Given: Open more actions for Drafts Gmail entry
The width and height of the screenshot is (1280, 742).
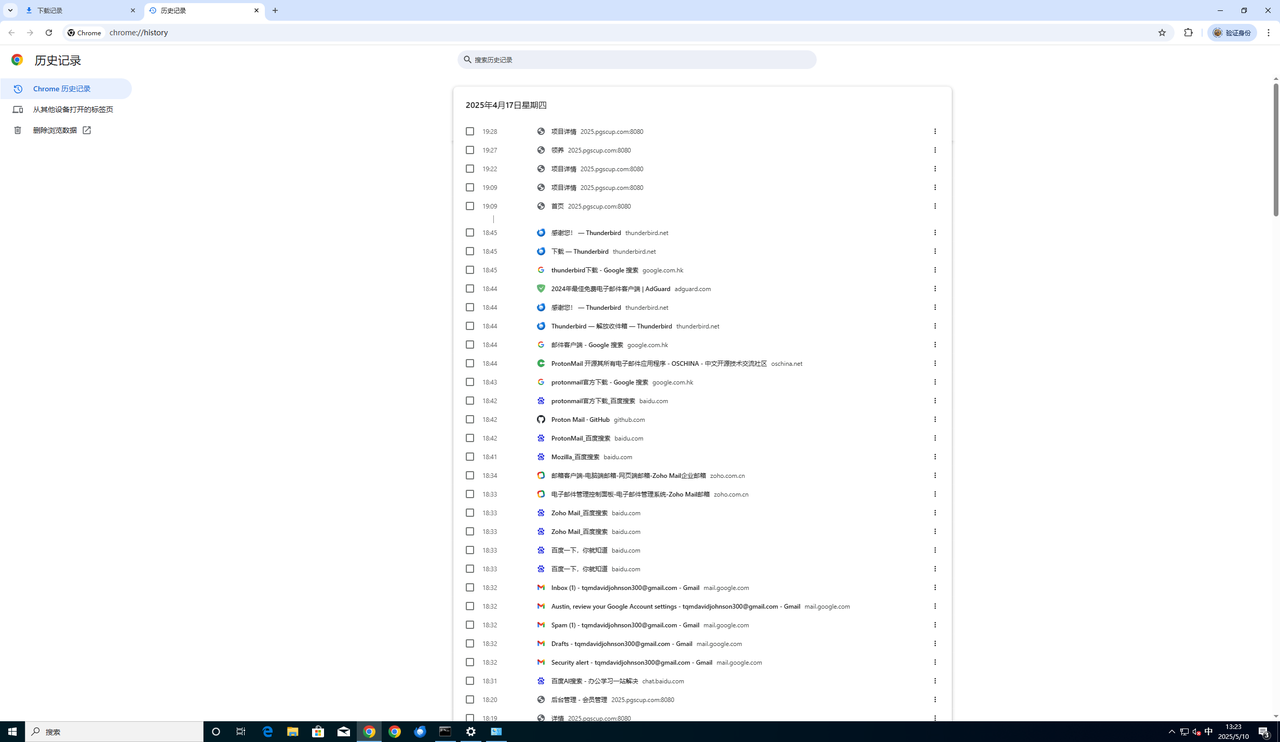Looking at the screenshot, I should tap(935, 644).
